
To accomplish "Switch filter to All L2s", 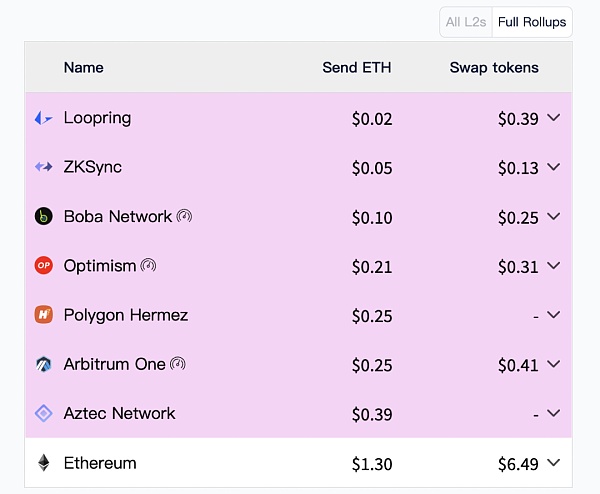I will (x=466, y=22).
